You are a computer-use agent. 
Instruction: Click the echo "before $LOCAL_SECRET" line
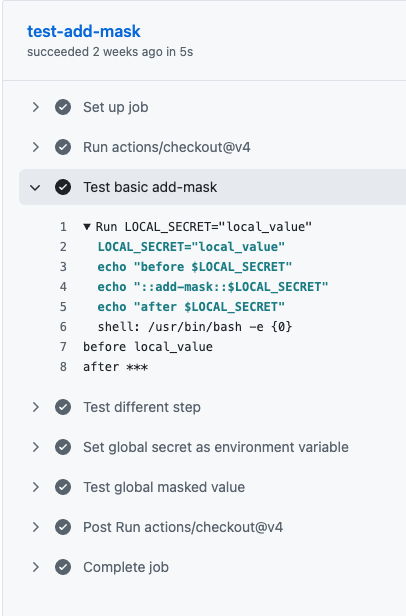pyautogui.click(x=195, y=267)
